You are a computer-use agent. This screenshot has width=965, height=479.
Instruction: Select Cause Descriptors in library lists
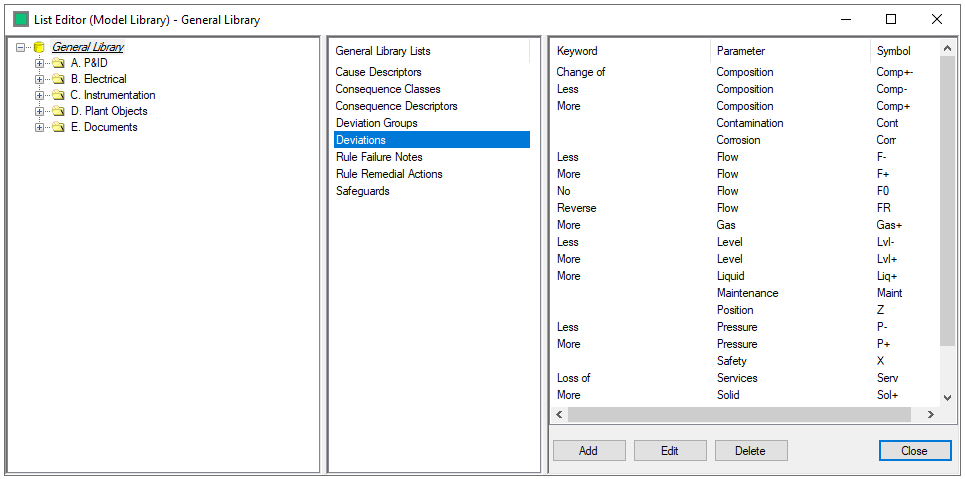pos(378,72)
